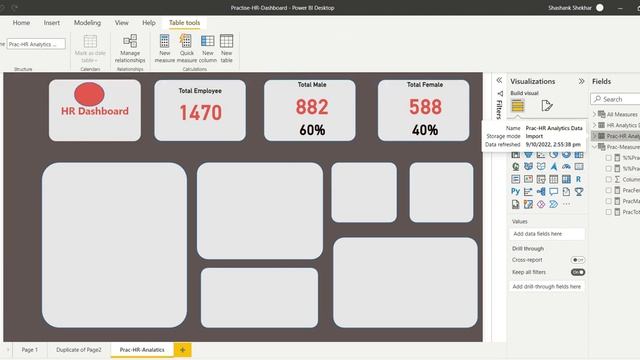Viewport: 640px width, 360px height.
Task: Check the Colum... field checkbox
Action: tap(609, 179)
